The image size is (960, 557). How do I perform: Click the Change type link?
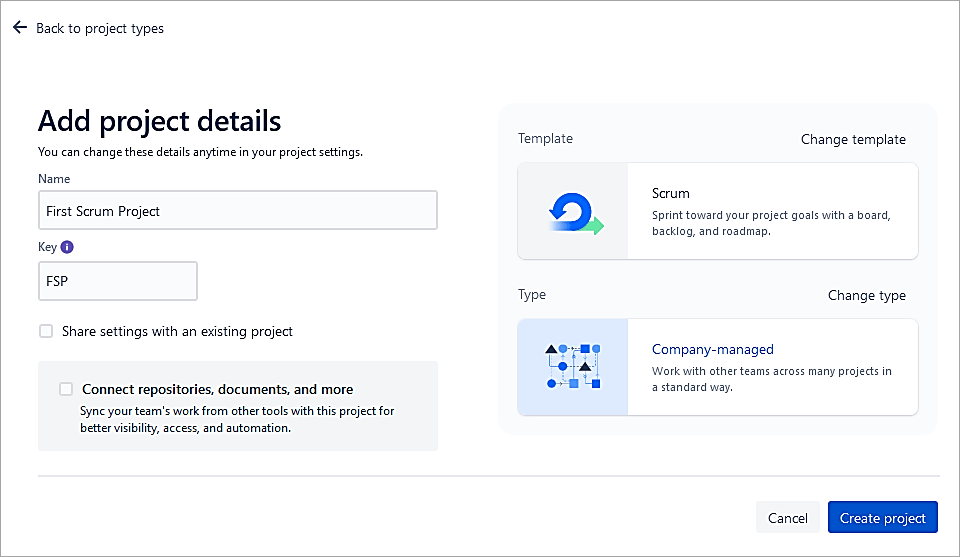pos(866,295)
